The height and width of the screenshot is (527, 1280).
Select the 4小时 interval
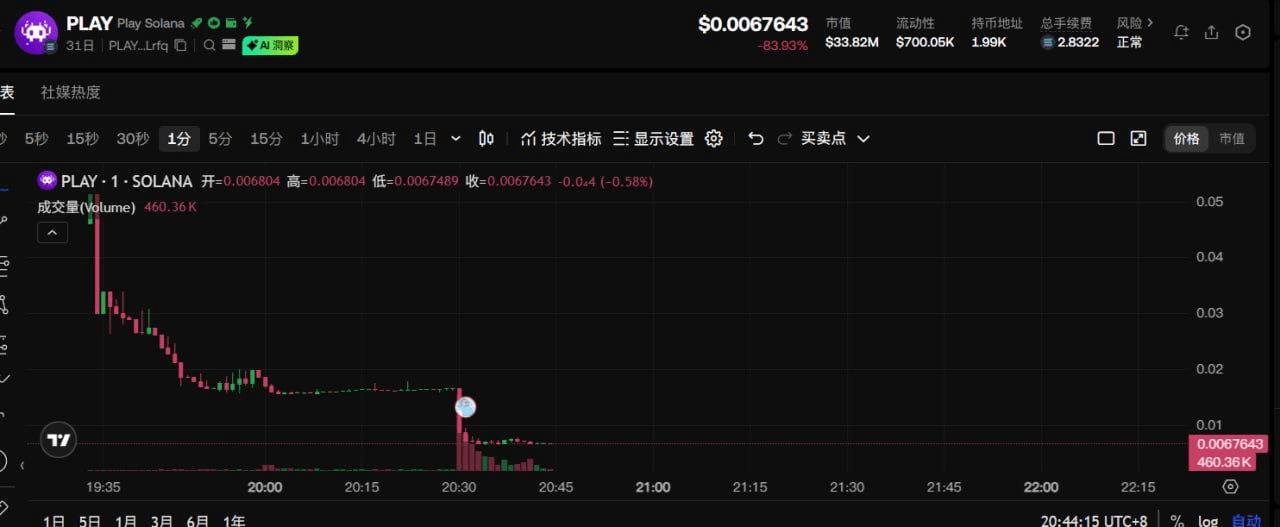point(376,139)
